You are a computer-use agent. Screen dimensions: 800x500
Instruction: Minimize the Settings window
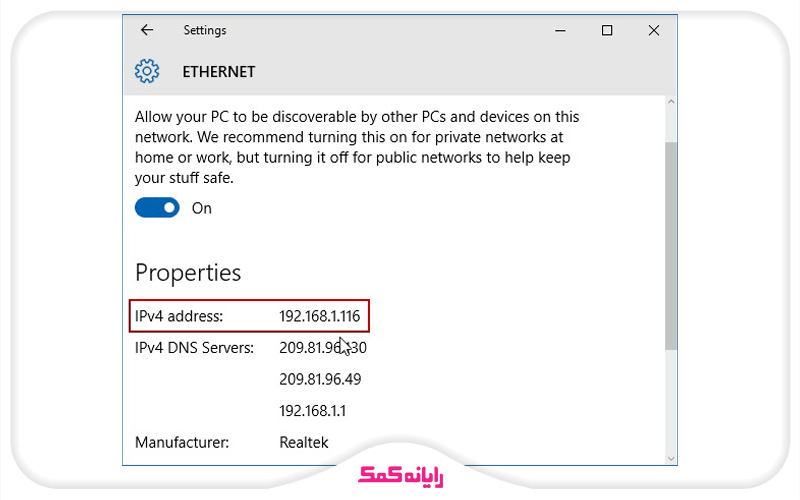point(559,31)
